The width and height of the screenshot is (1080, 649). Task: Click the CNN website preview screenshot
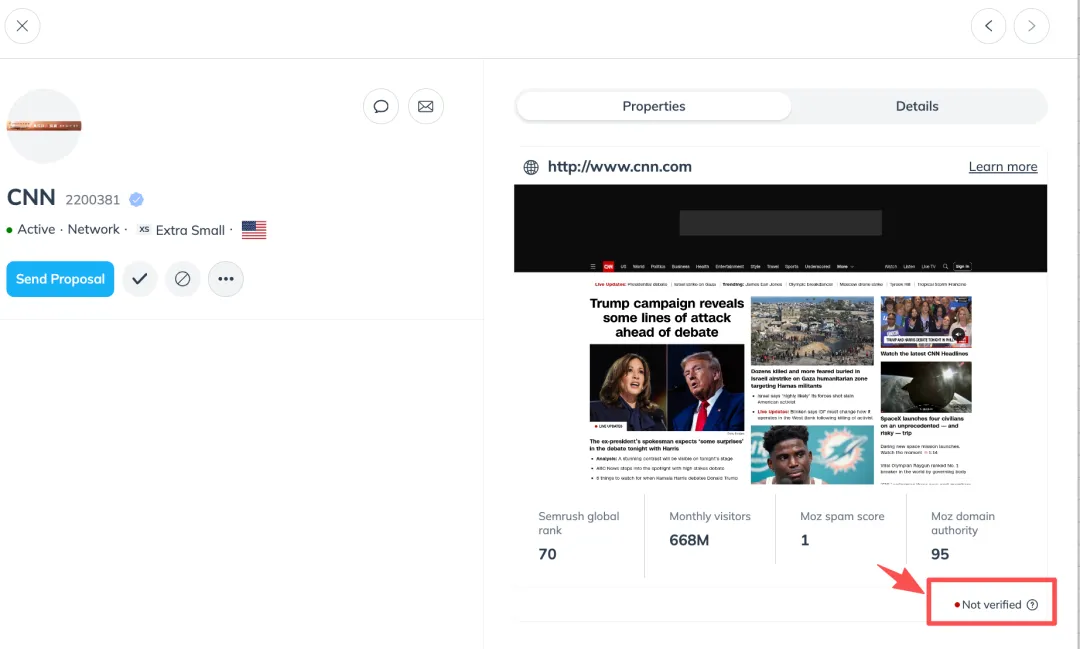click(x=780, y=335)
